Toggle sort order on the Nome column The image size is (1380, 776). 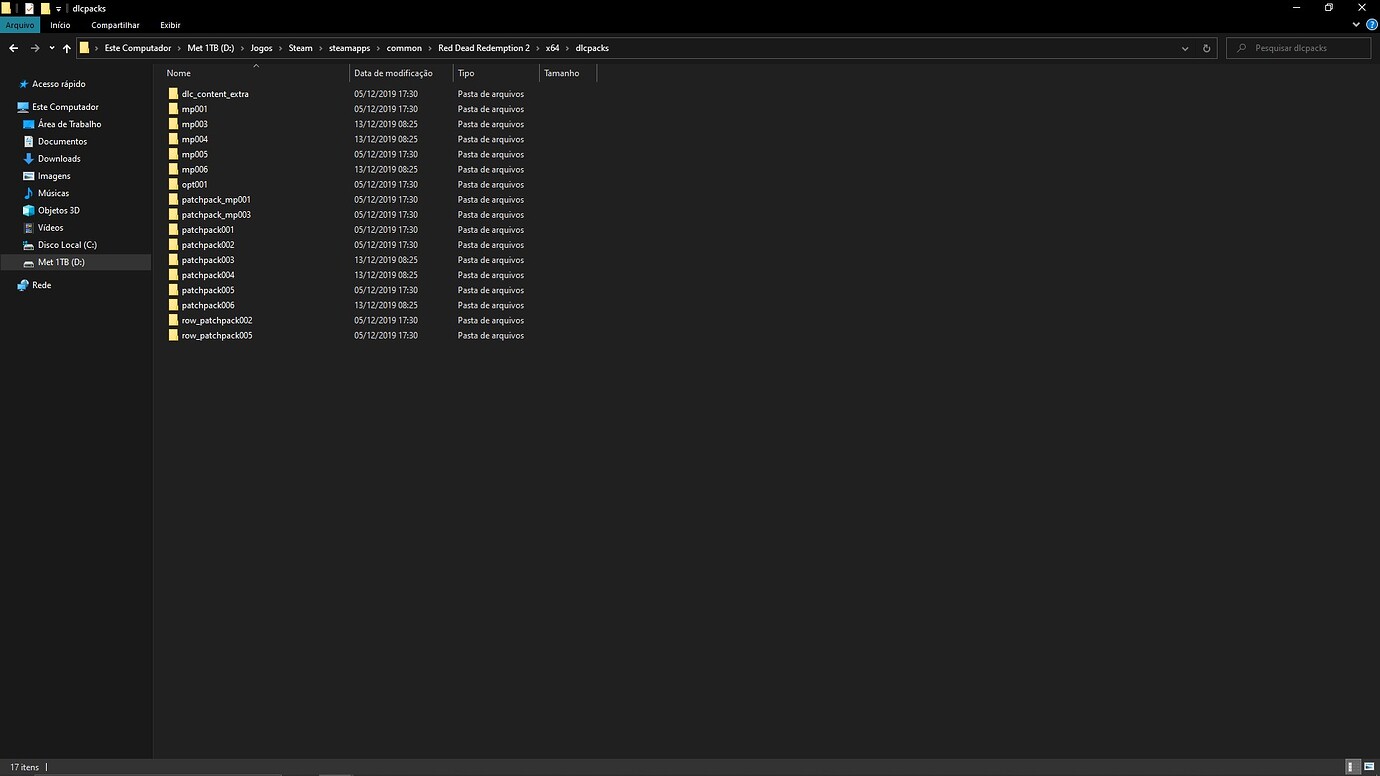point(177,73)
